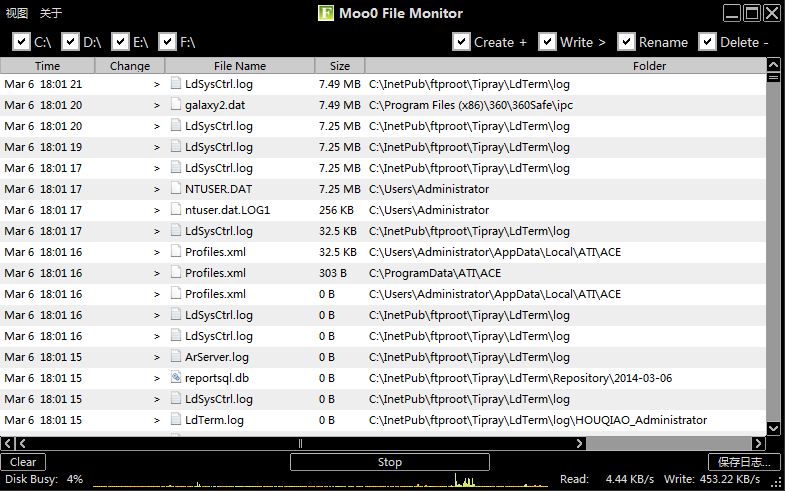
Task: Click folder path C:\ProgramData\ATI\ACE
Action: coord(435,273)
